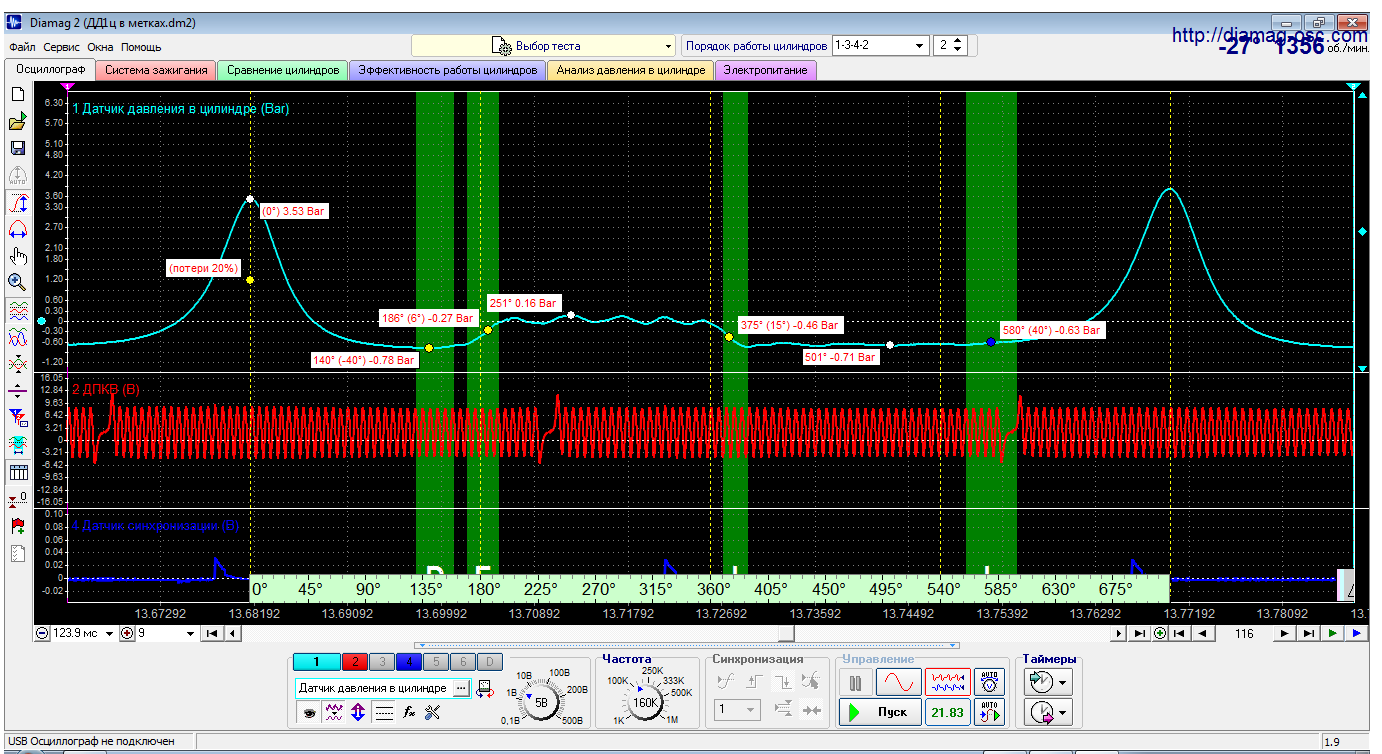Click the 160K frequency knob
1382x754 pixels.
[x=646, y=702]
